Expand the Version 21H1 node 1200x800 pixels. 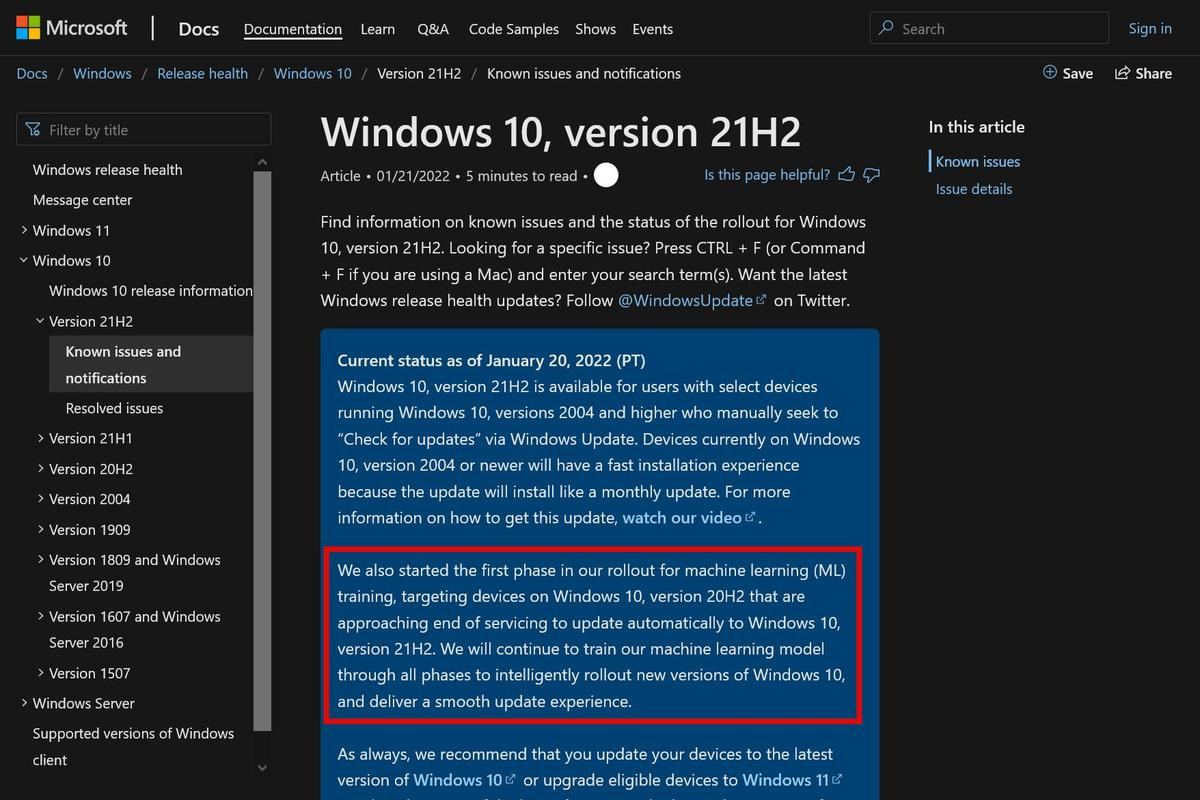[x=40, y=438]
